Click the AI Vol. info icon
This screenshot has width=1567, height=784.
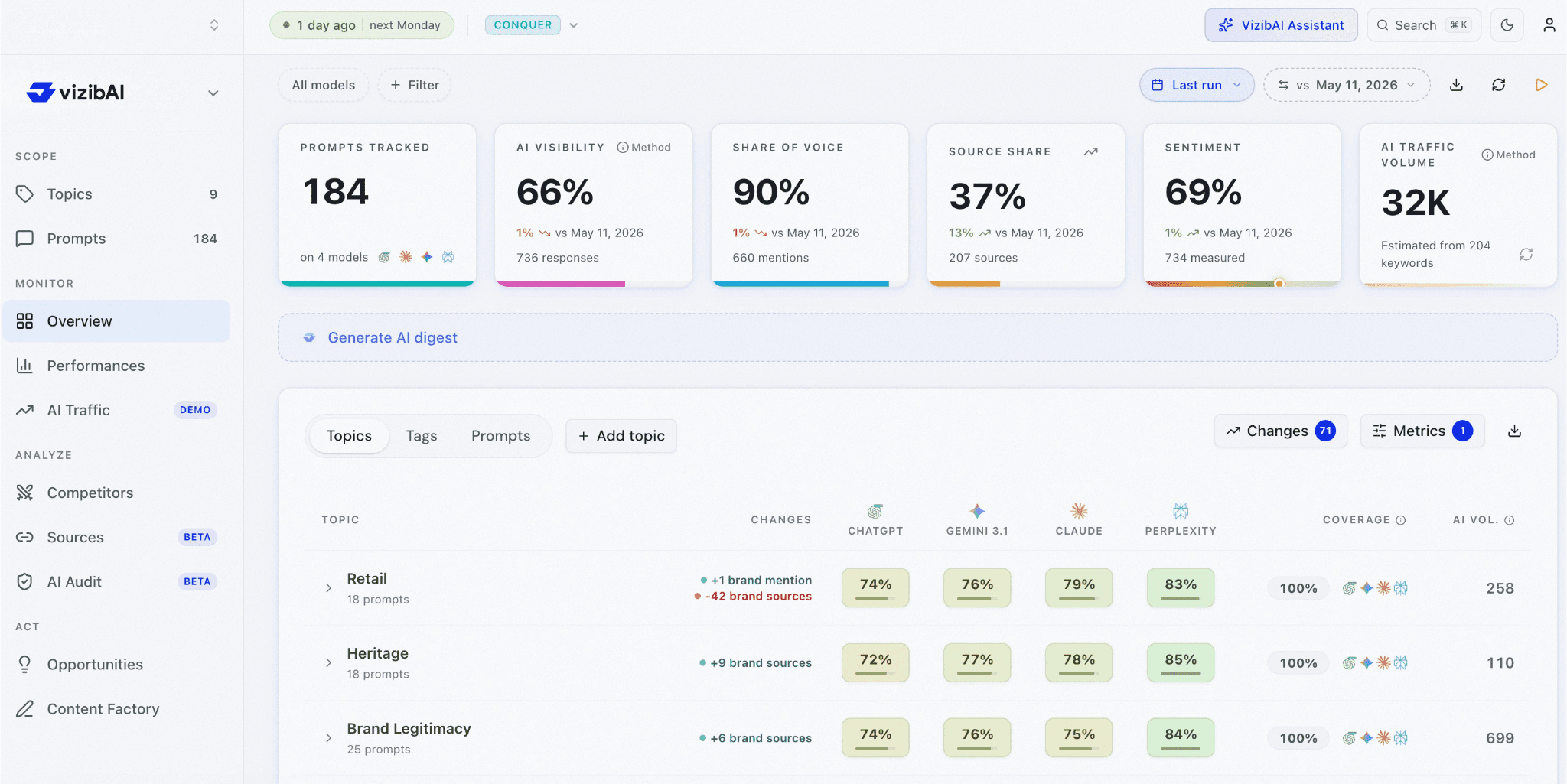pos(1510,520)
